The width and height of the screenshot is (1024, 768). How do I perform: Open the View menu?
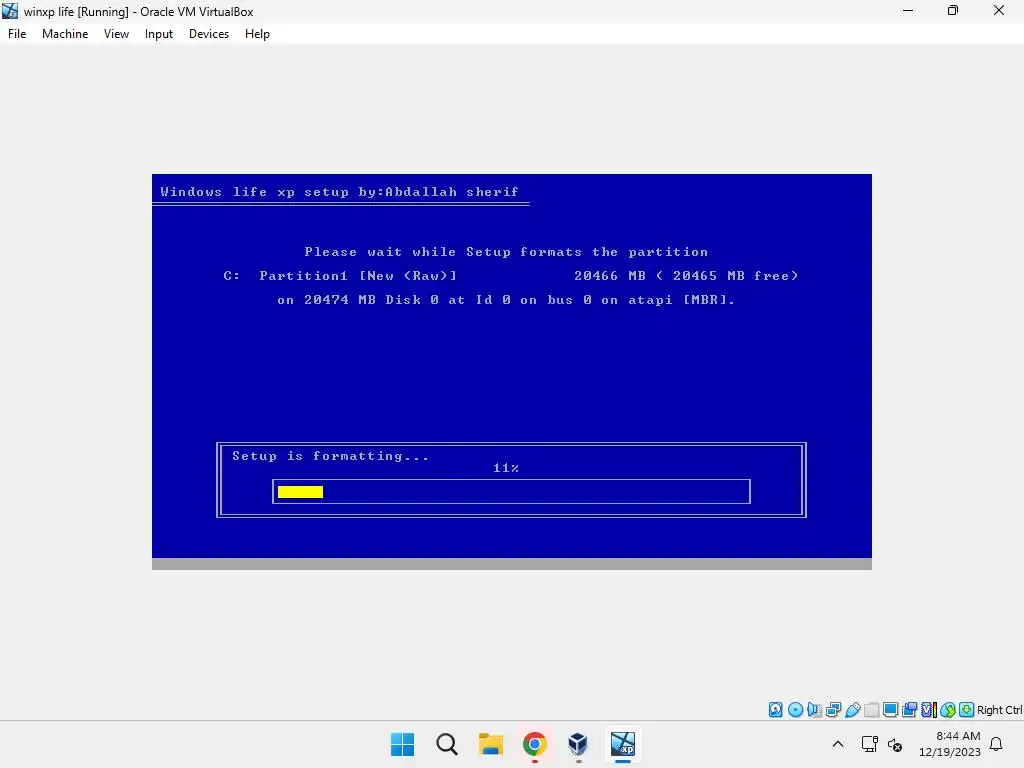[116, 34]
